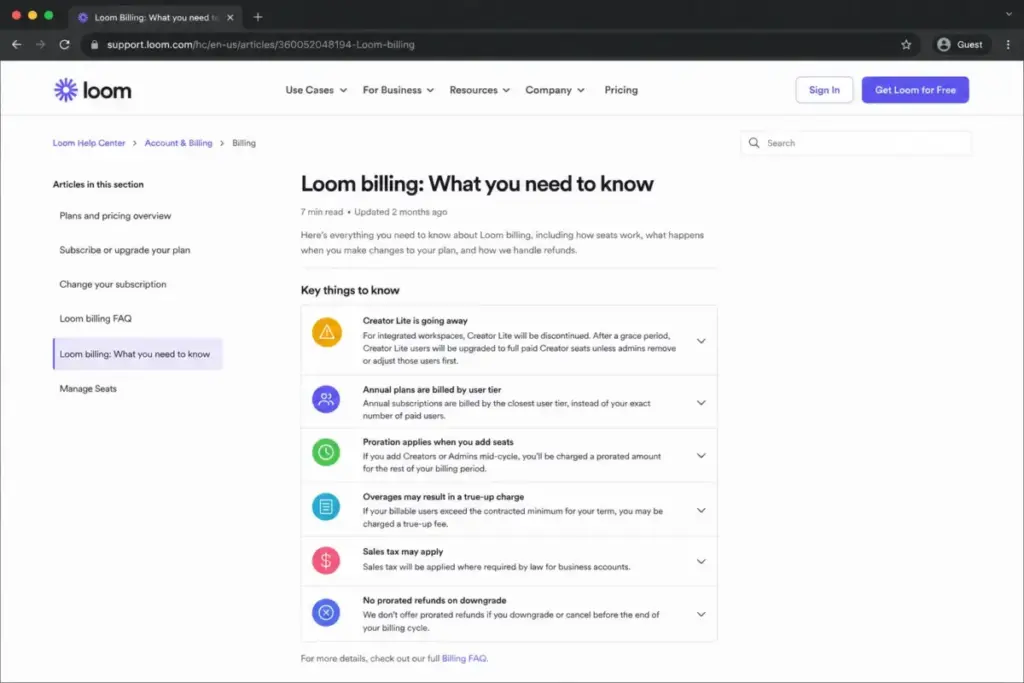Reload the page
The width and height of the screenshot is (1024, 683).
pos(64,44)
